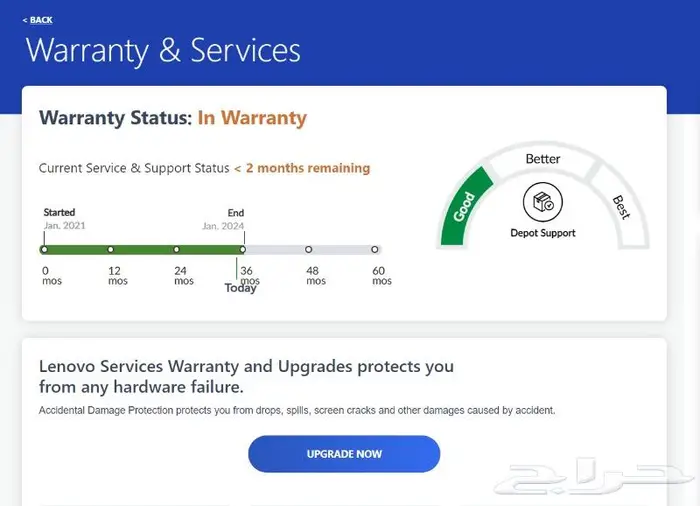Select the Better gauge segment
This screenshot has height=506, width=700.
(x=543, y=158)
